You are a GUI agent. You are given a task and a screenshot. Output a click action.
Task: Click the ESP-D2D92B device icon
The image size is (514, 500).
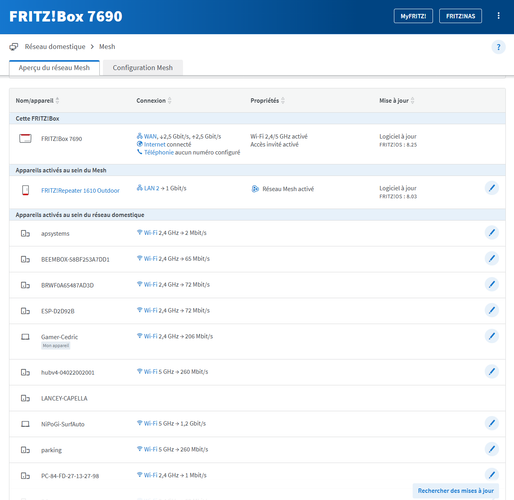(x=25, y=311)
